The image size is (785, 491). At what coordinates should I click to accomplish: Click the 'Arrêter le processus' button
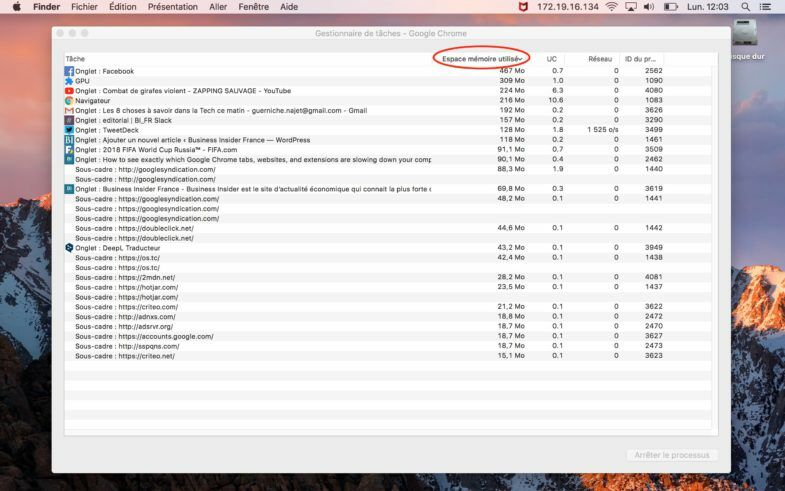[672, 455]
